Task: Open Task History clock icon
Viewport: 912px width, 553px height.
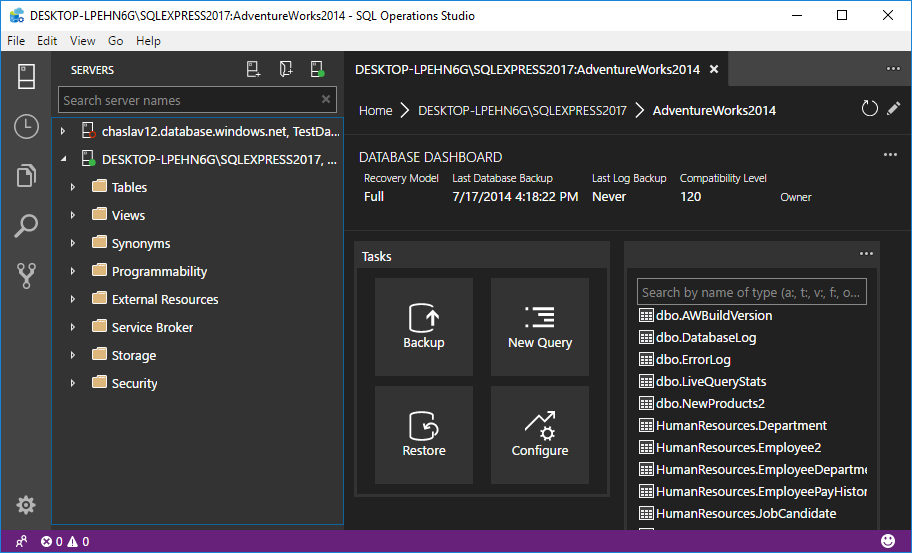Action: (26, 126)
